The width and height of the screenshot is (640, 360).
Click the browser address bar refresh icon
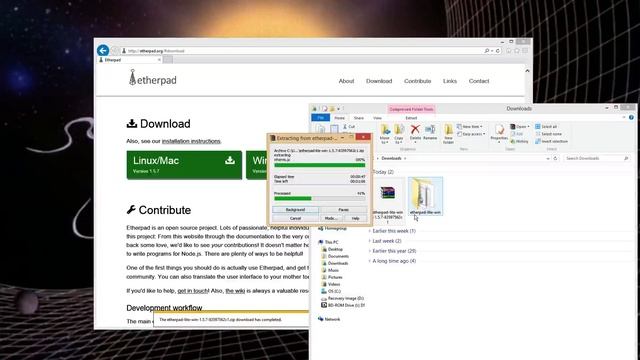[x=498, y=51]
